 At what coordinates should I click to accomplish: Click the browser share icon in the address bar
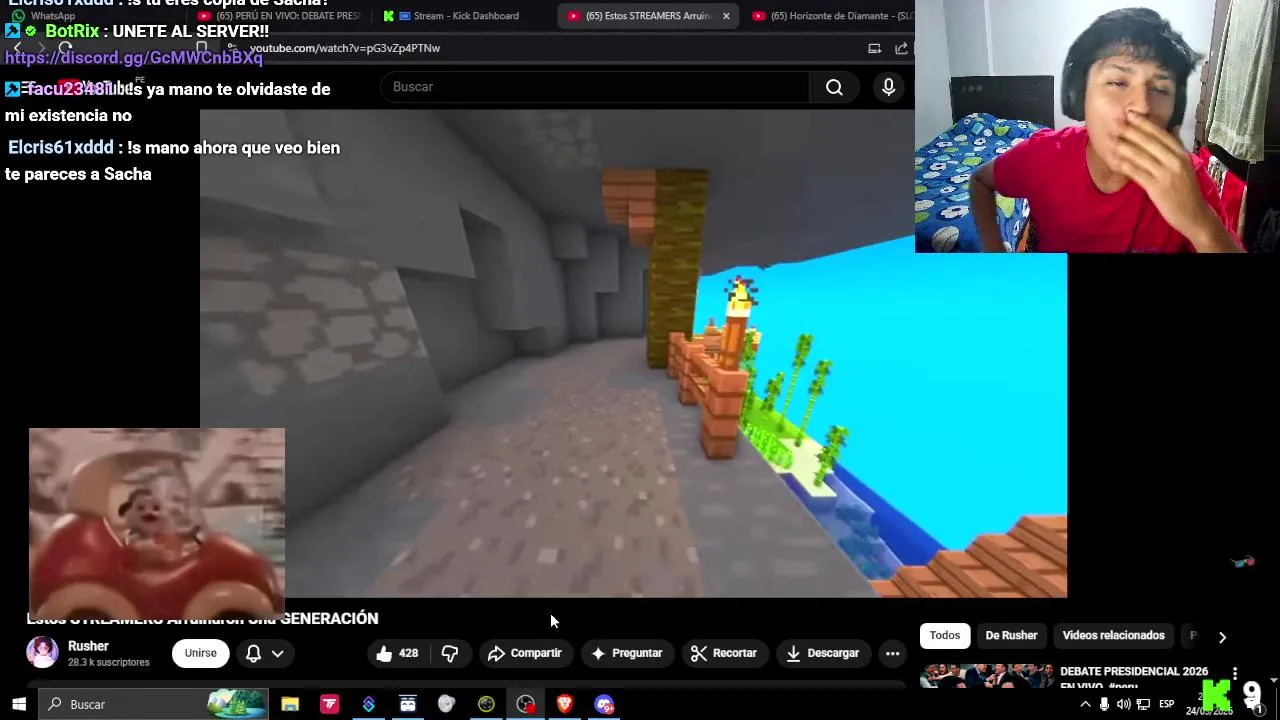tap(901, 48)
